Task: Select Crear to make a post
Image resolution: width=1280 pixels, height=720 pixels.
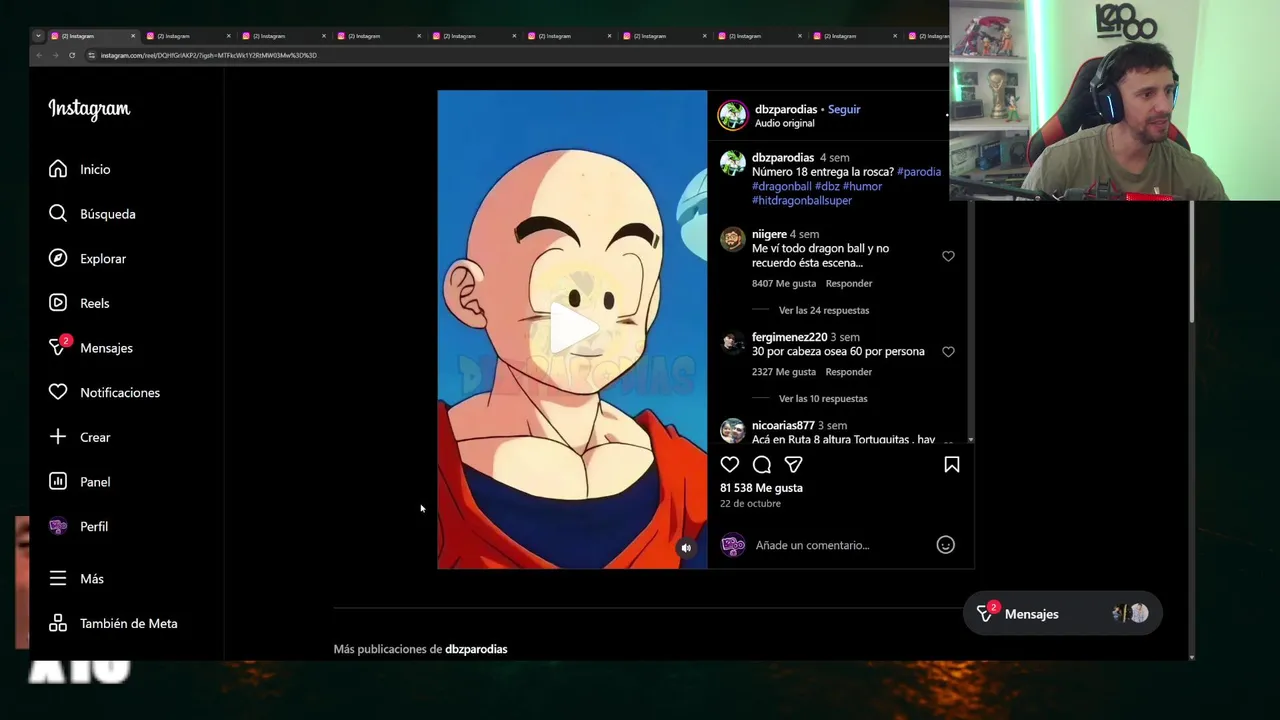Action: coord(80,437)
